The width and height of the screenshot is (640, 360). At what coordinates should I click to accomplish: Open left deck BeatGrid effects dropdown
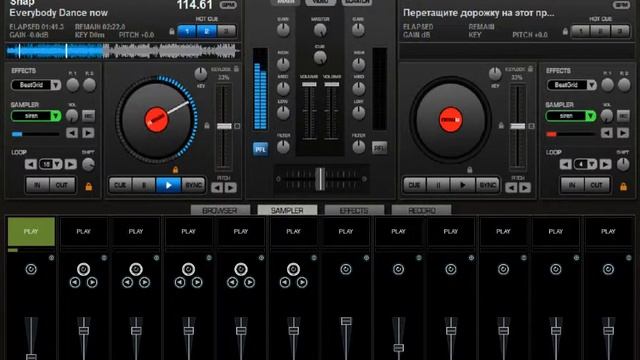[56, 85]
